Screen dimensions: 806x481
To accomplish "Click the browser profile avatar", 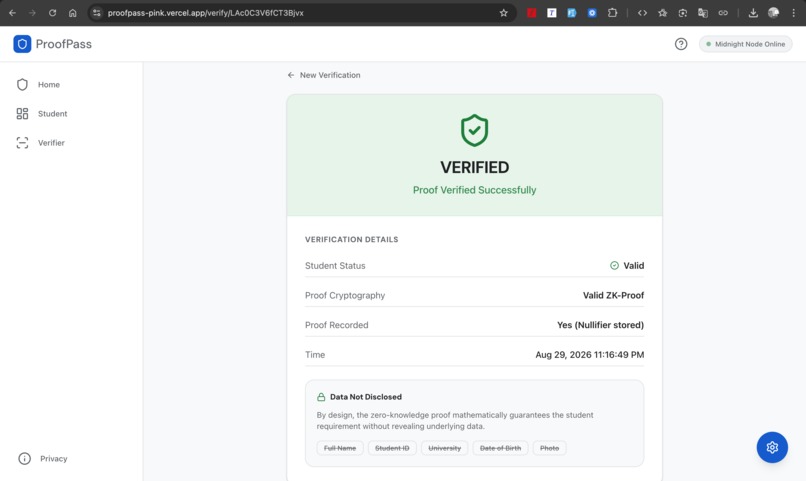I will [773, 13].
